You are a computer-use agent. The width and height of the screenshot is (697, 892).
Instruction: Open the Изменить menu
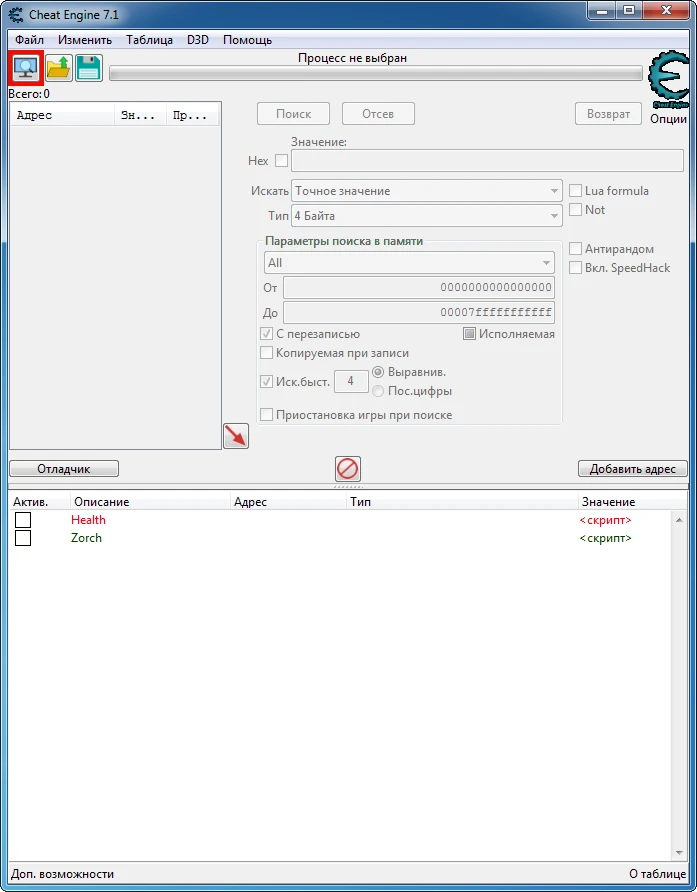(x=85, y=40)
